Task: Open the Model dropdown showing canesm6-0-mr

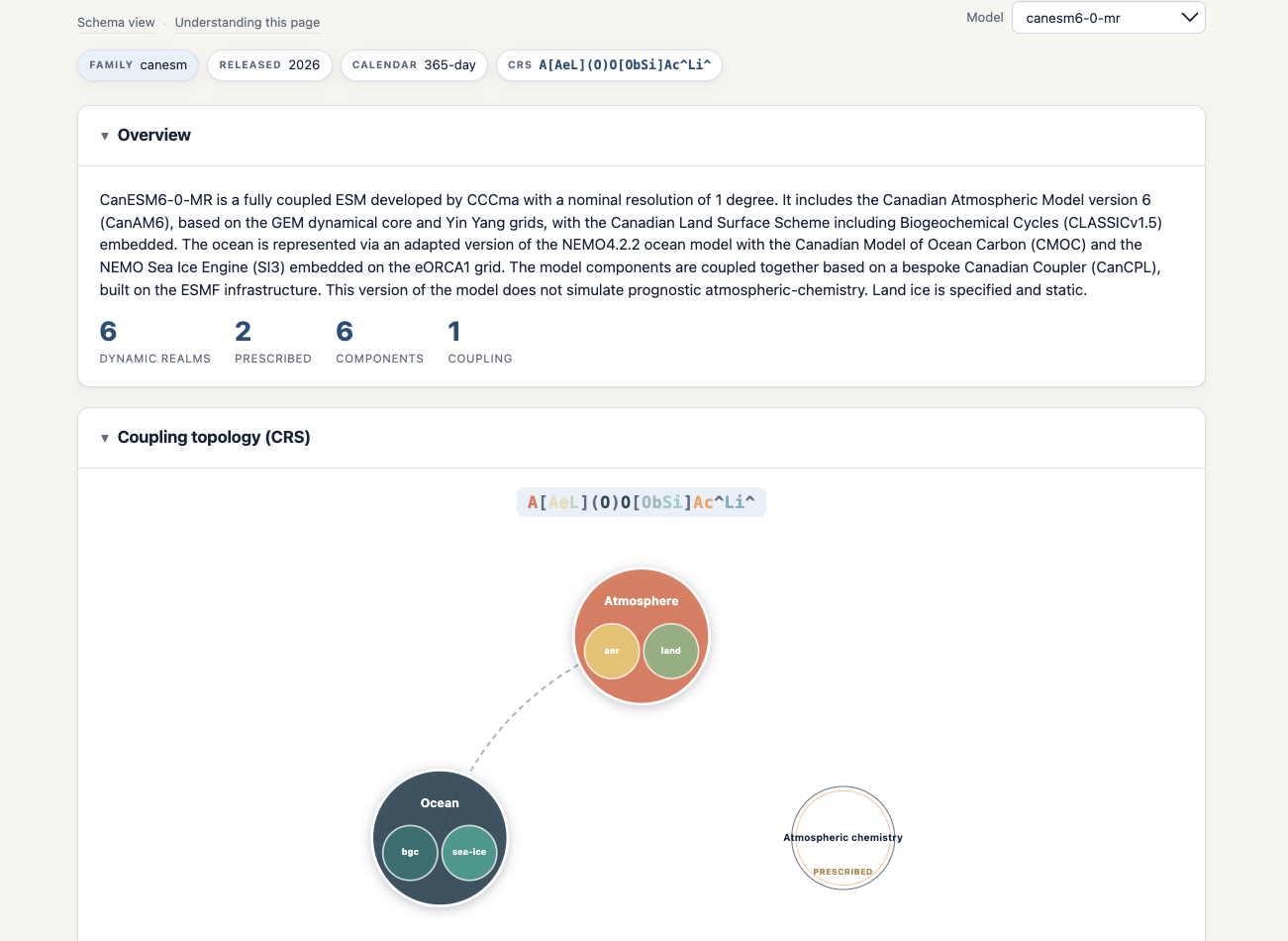Action: click(1108, 18)
